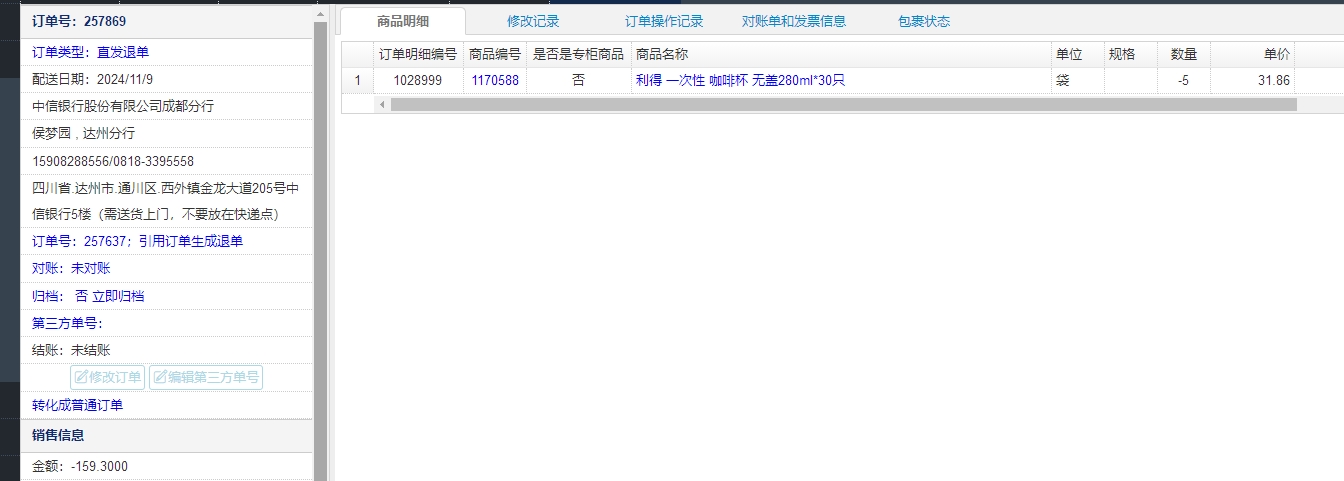1344x481 pixels.
Task: Select the price cell 31.86
Action: pyautogui.click(x=1253, y=80)
